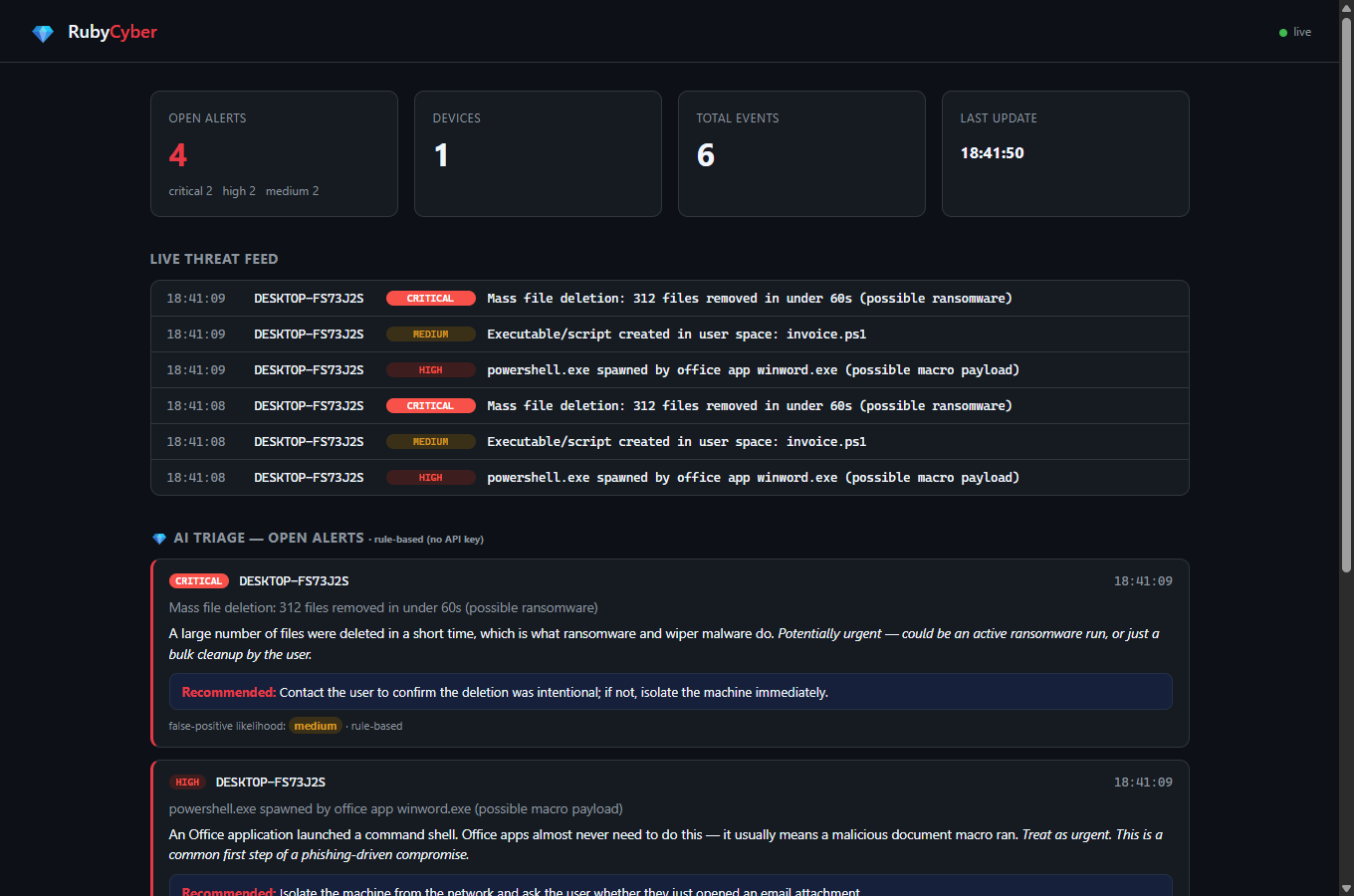
Task: Click the LAST UPDATE card label
Action: pos(999,118)
